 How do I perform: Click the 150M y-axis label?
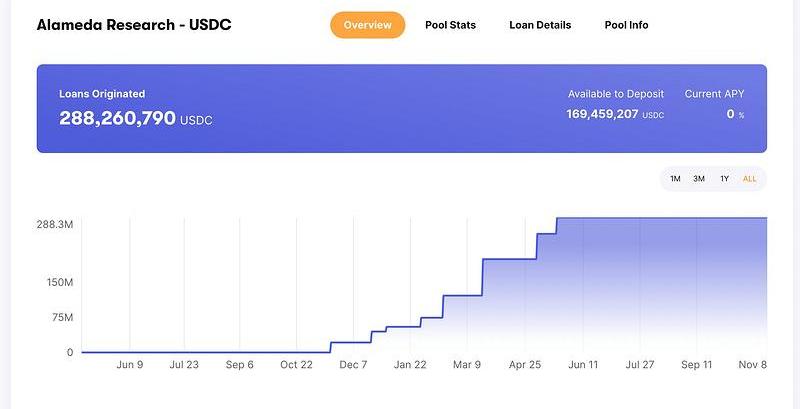pyautogui.click(x=59, y=283)
